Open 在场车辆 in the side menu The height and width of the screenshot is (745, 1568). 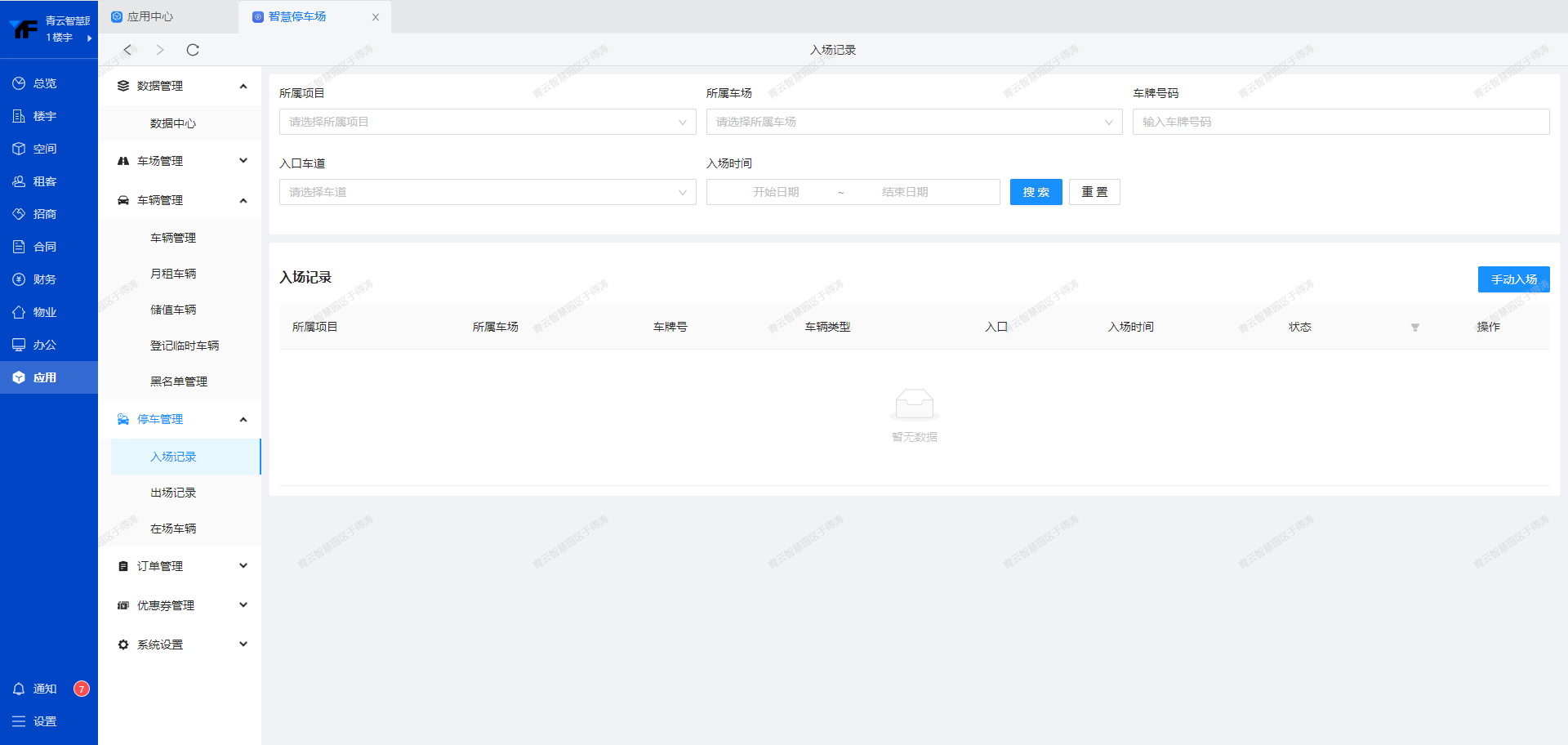[x=173, y=529]
